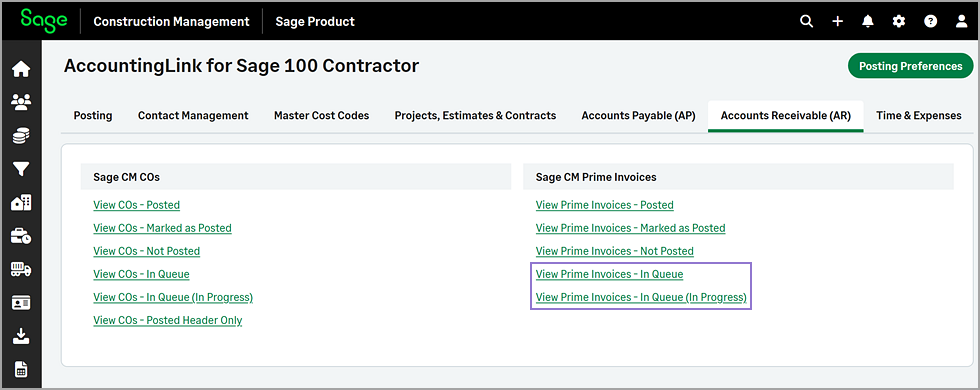Click the Sage logo
Image resolution: width=980 pixels, height=390 pixels.
44,20
